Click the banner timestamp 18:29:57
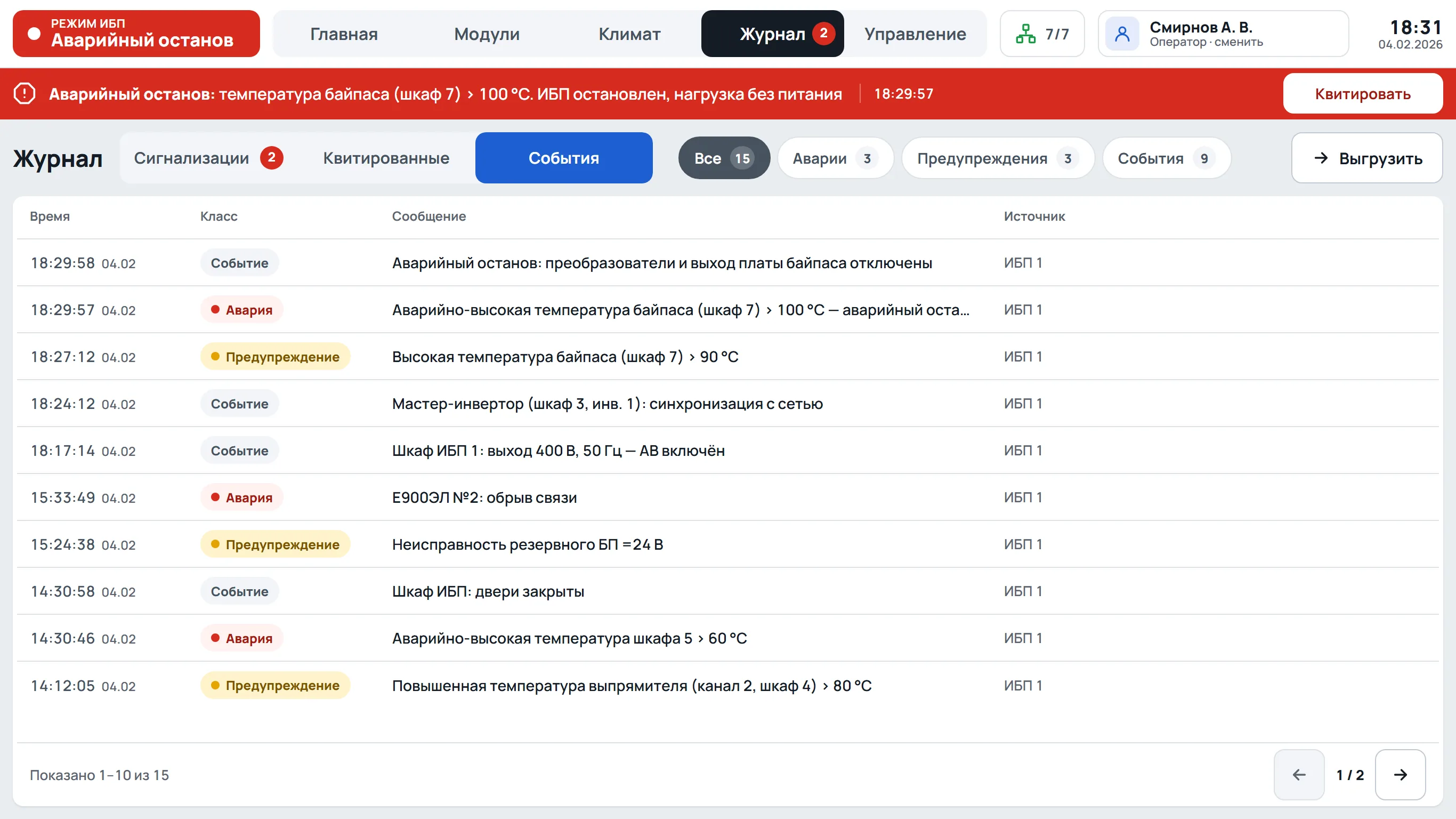This screenshot has width=1456, height=819. [903, 93]
